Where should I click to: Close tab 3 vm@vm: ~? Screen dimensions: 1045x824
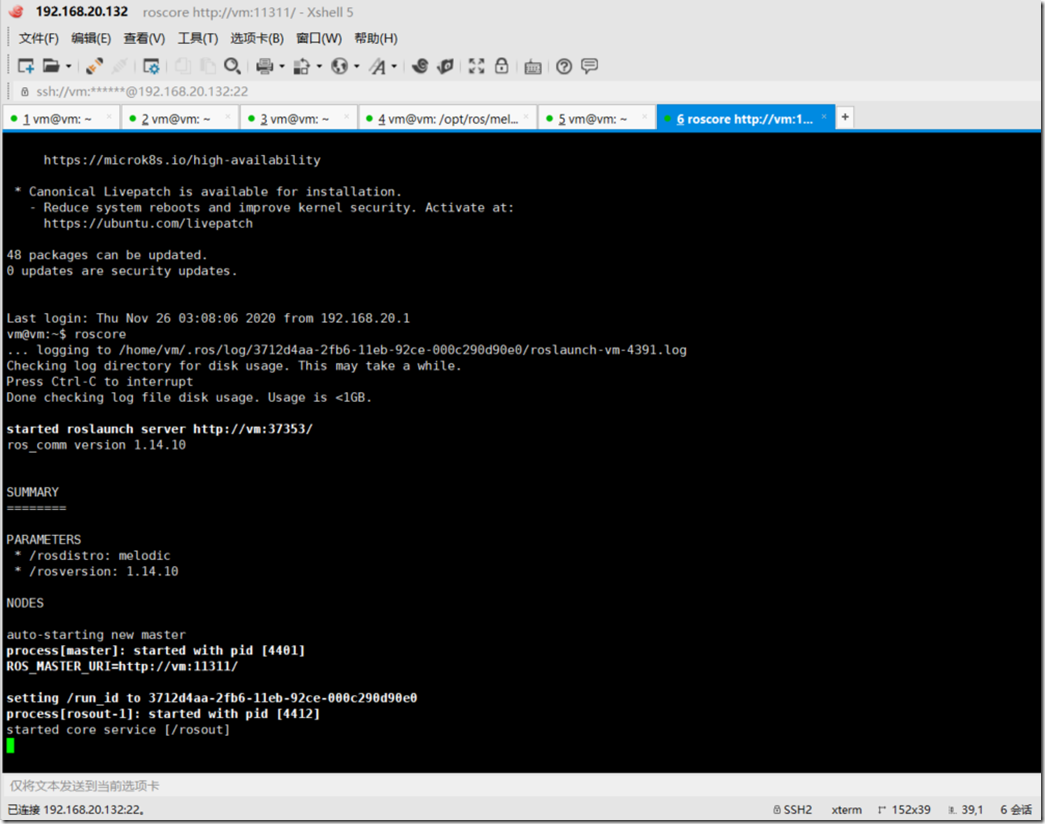347,117
